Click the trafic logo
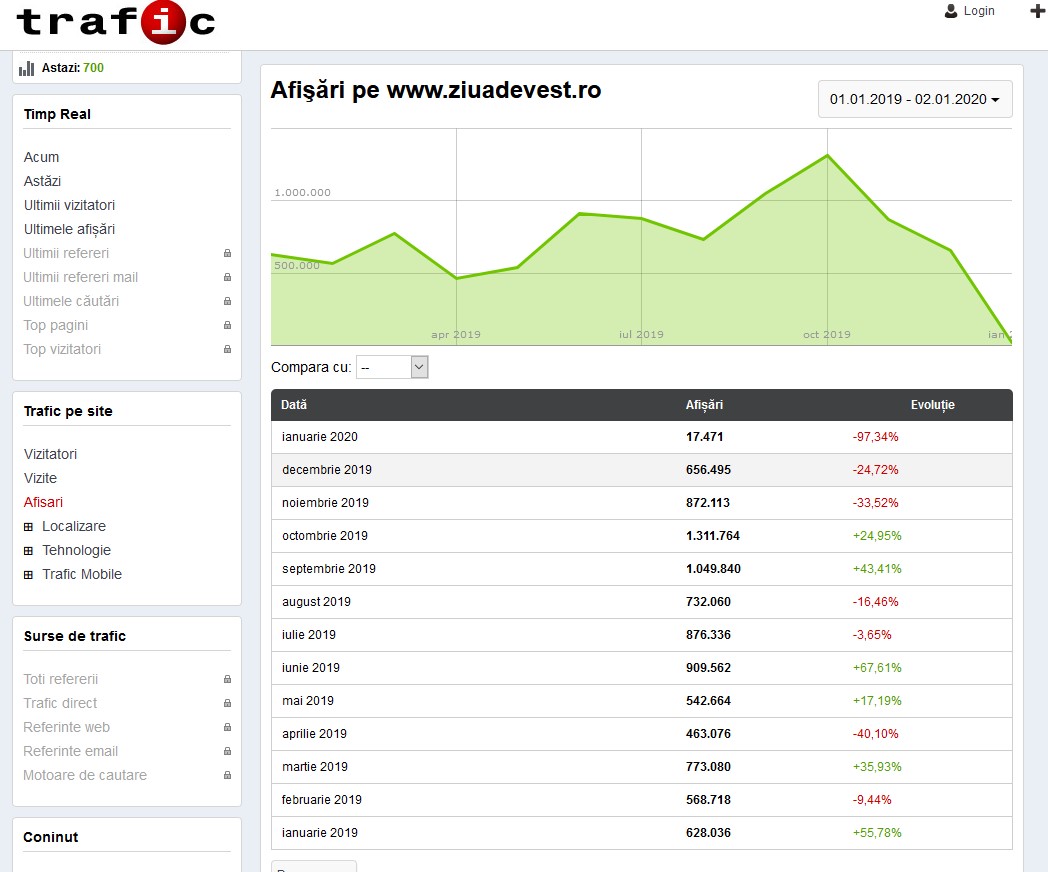 (x=116, y=23)
